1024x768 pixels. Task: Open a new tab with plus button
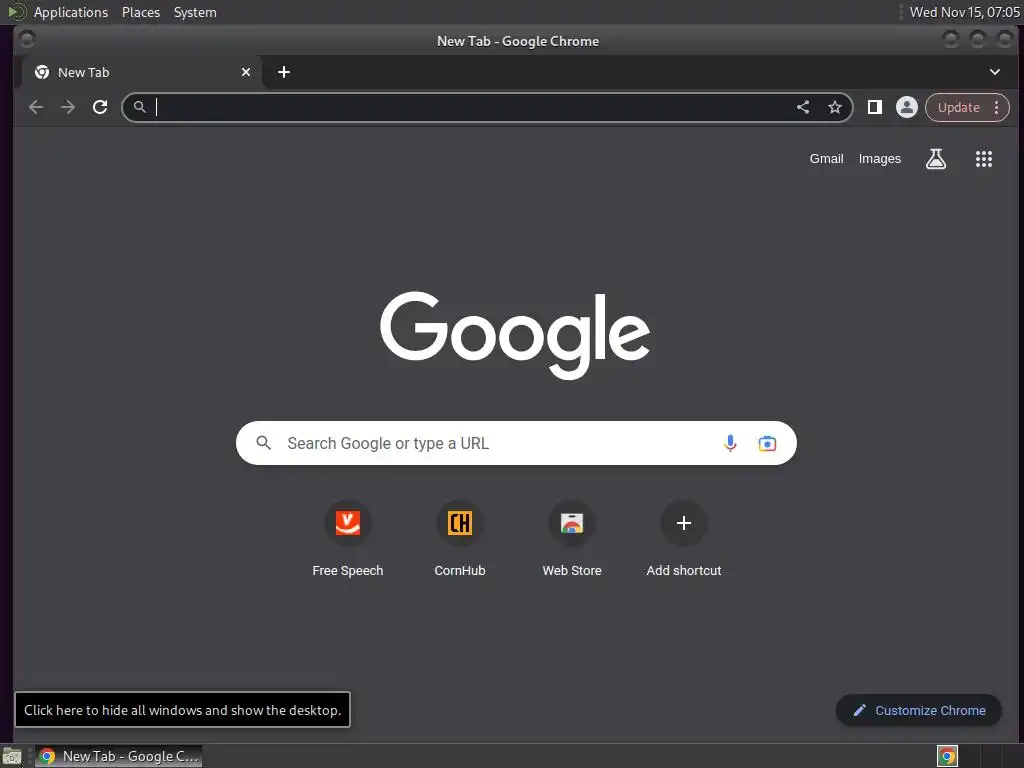tap(283, 72)
